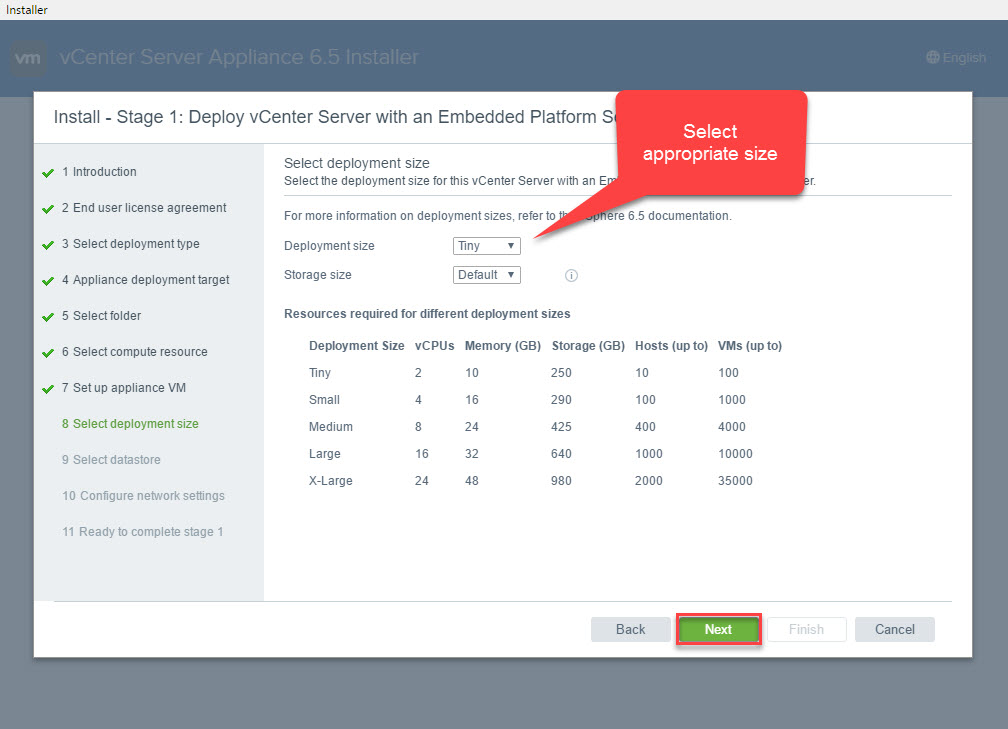
Task: Click the VMware vm logo icon
Action: [x=29, y=58]
